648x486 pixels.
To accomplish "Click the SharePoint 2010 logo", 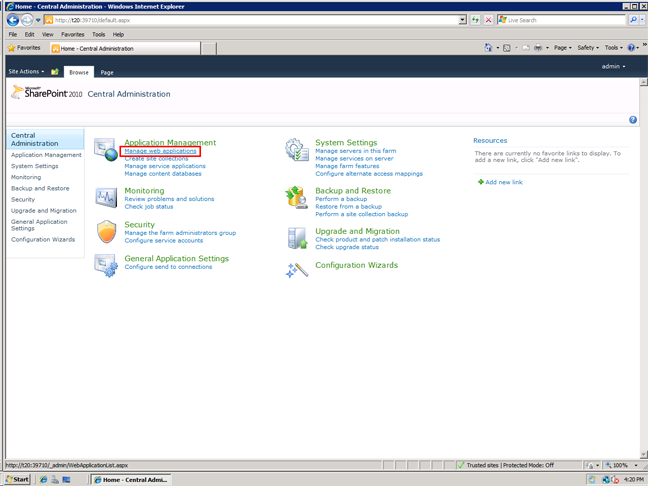I will (x=47, y=93).
